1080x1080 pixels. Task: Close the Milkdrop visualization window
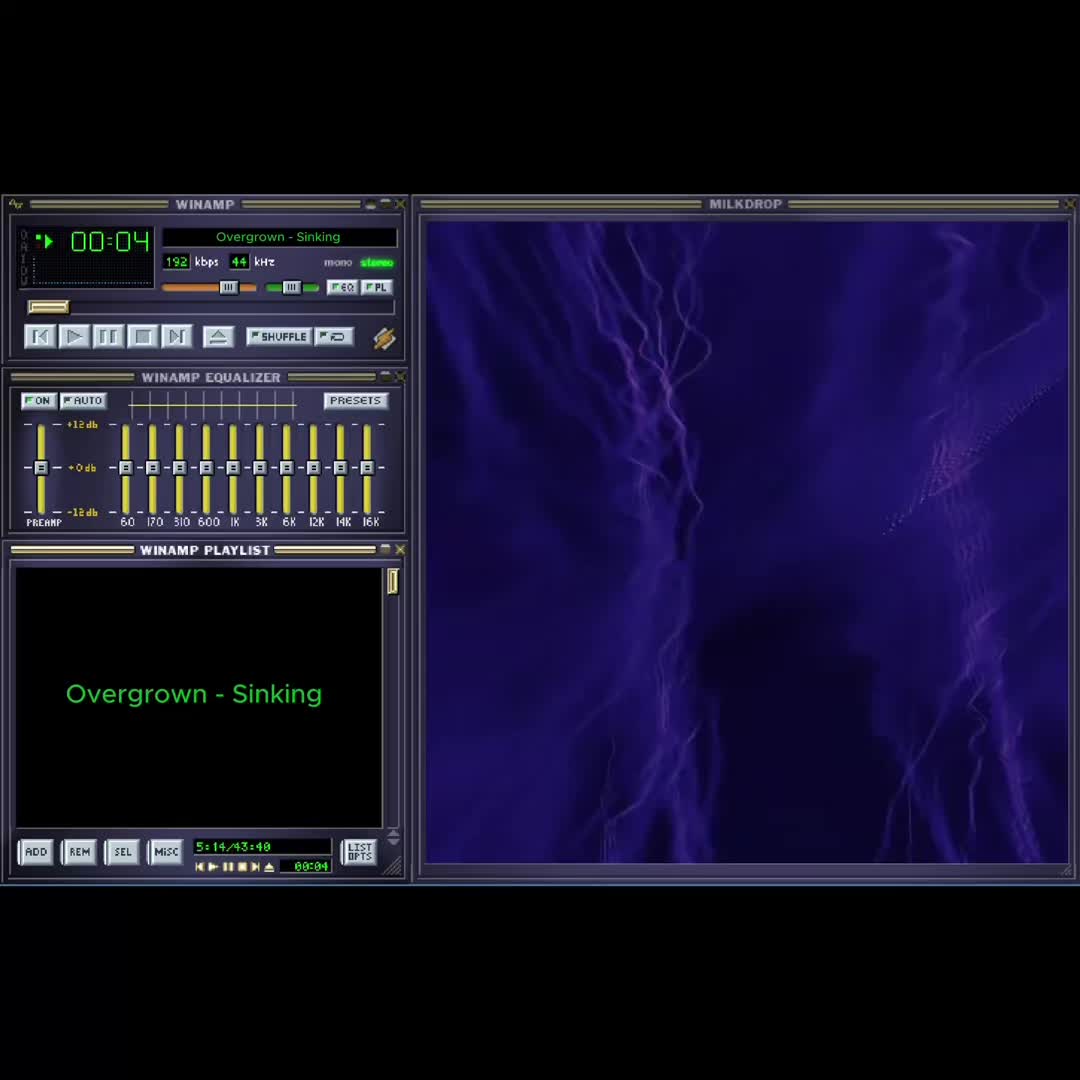[1070, 204]
